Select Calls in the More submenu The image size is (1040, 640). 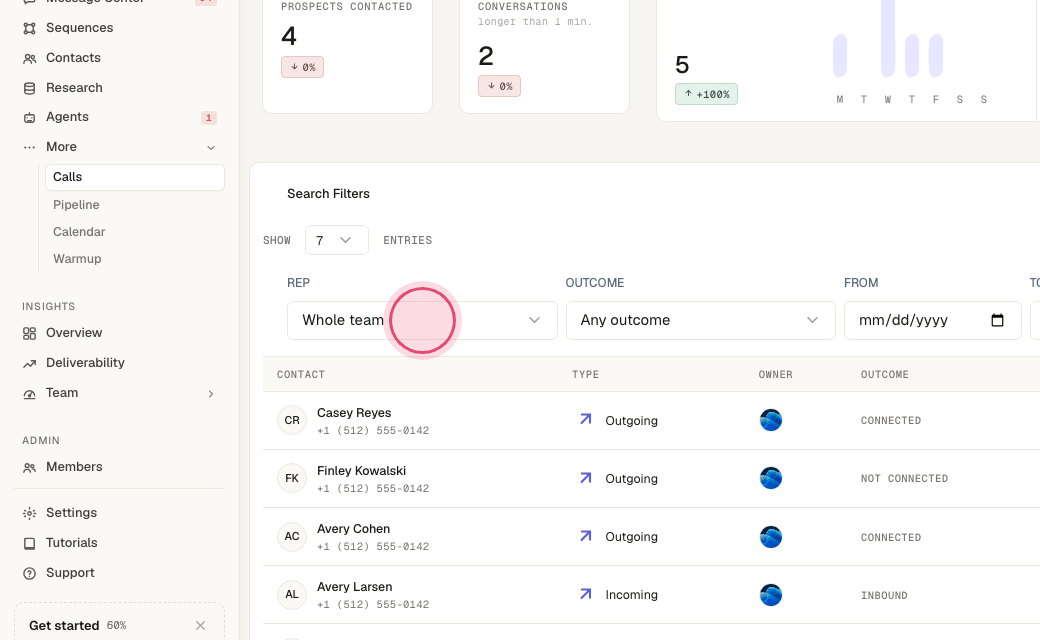[x=135, y=177]
